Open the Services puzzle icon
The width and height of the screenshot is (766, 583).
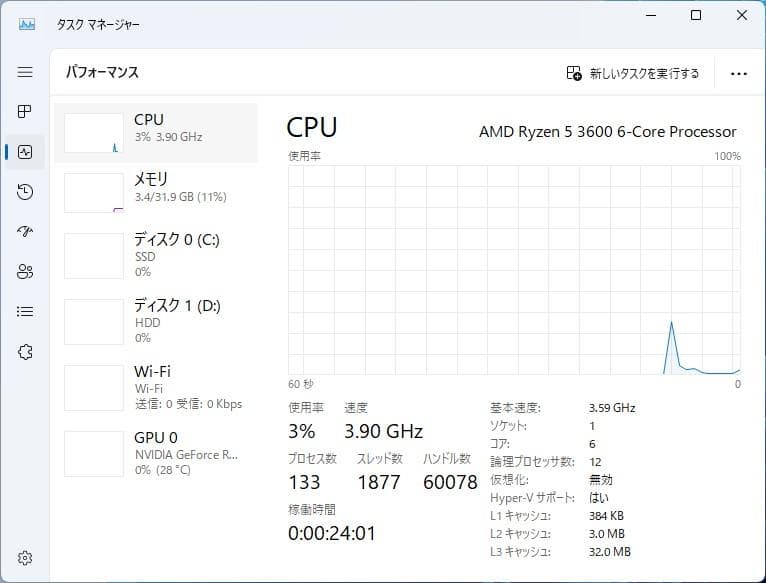pyautogui.click(x=25, y=352)
